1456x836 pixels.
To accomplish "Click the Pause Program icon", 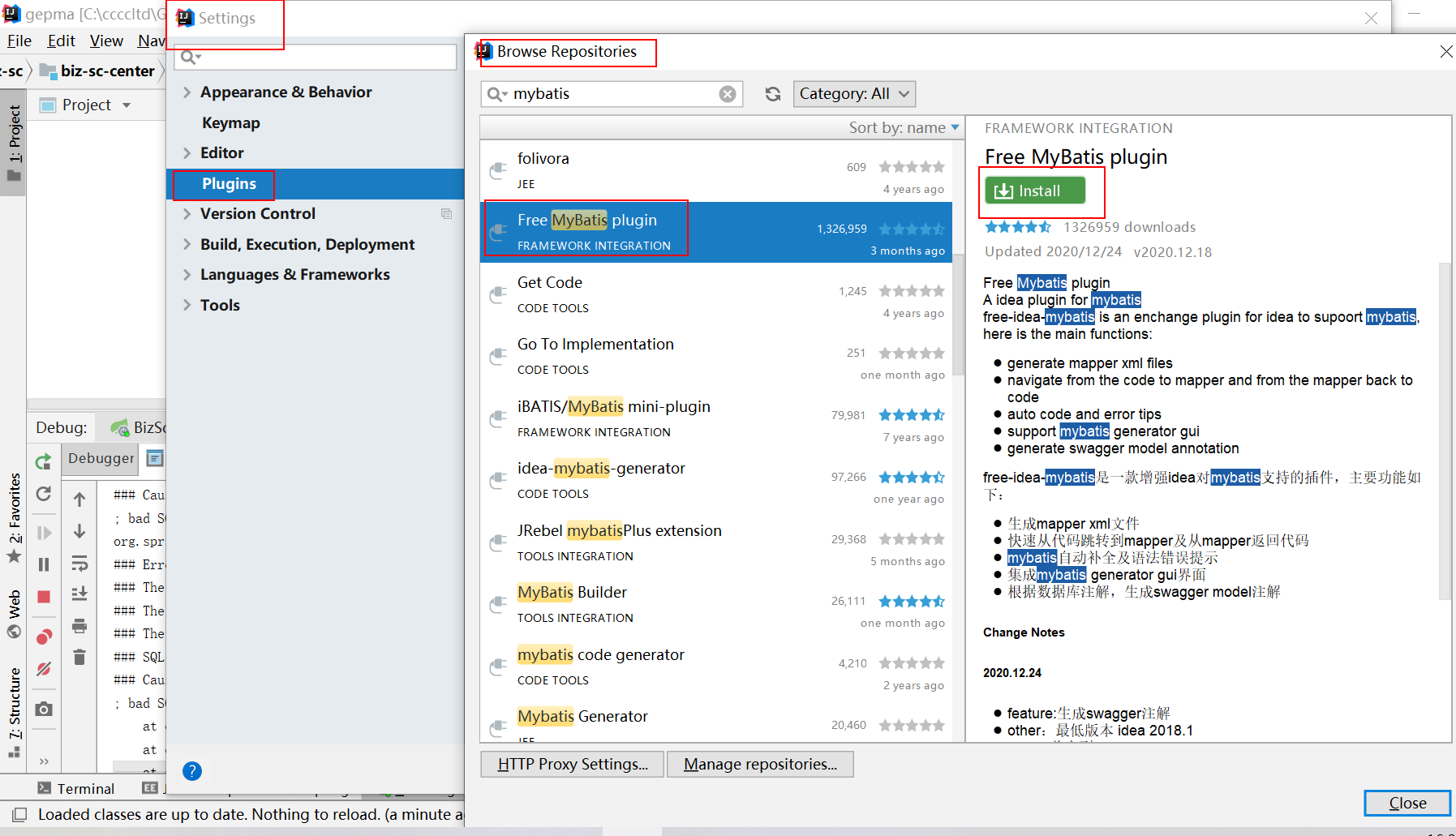I will tap(44, 564).
